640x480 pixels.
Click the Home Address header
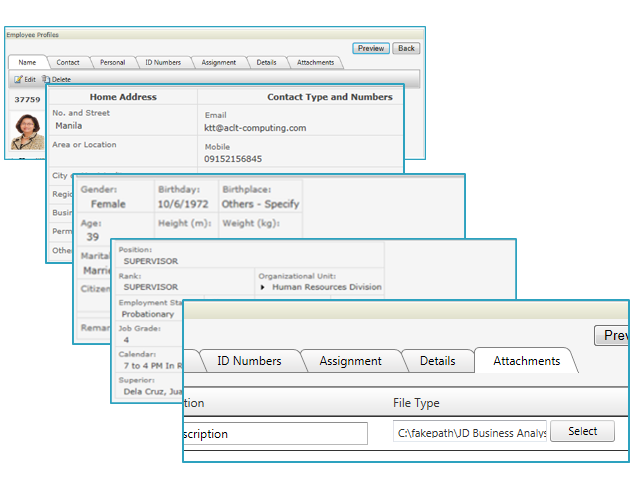(x=123, y=97)
